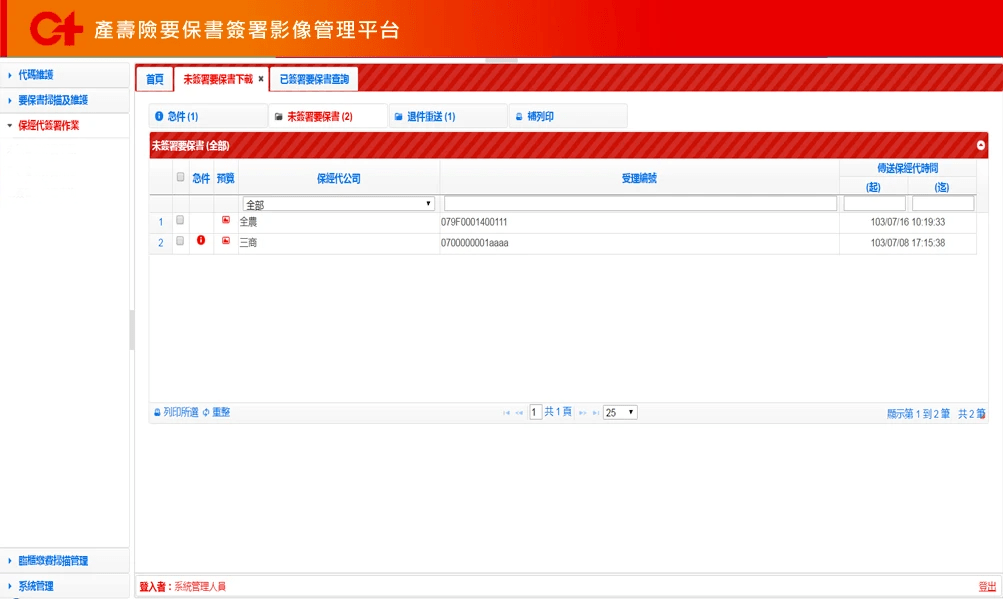Click the C+ platform logo
Screen dimensions: 1003x599
56,29
